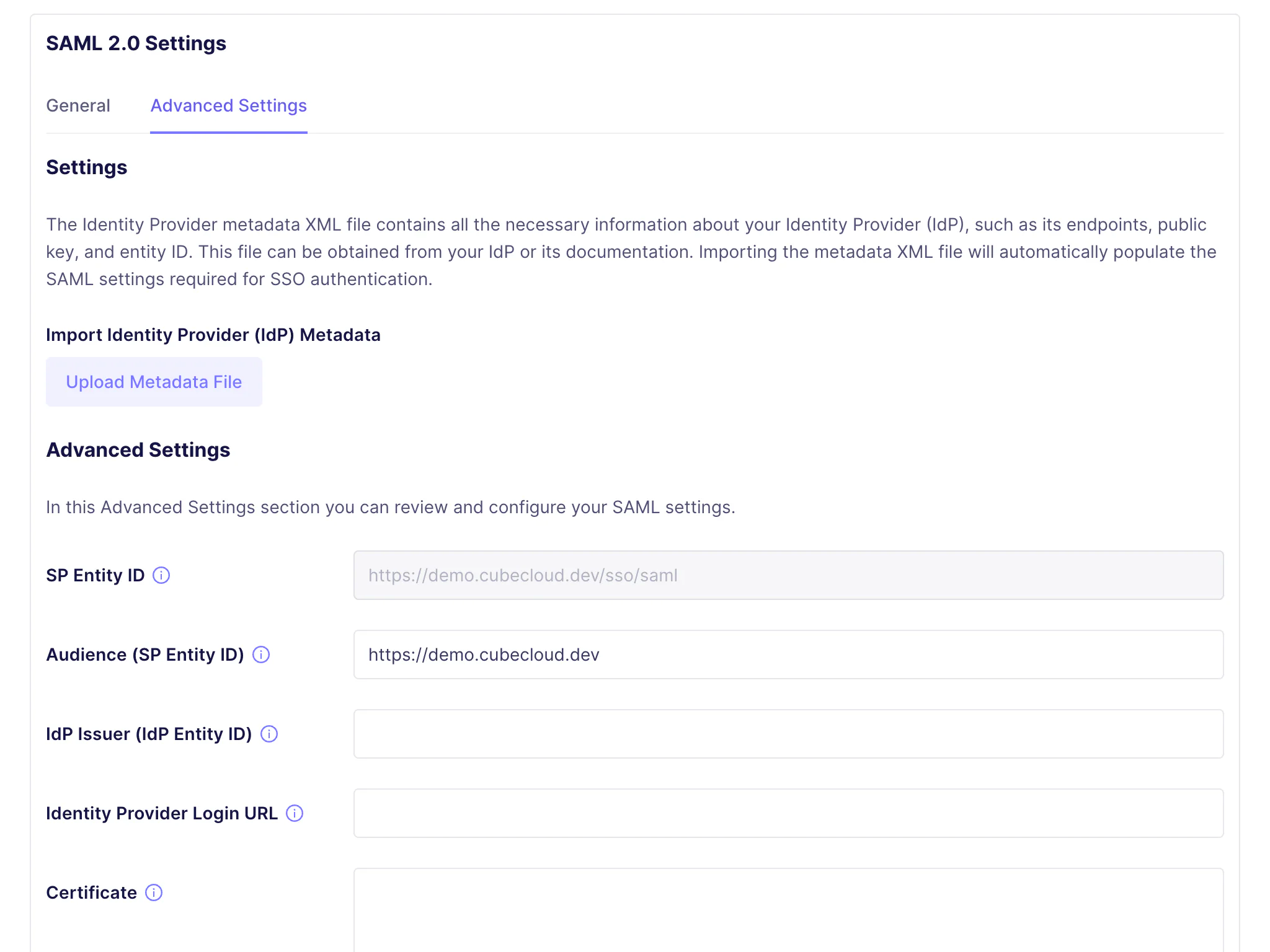Click the Certificate field label text
Image resolution: width=1270 pixels, height=952 pixels.
click(91, 892)
